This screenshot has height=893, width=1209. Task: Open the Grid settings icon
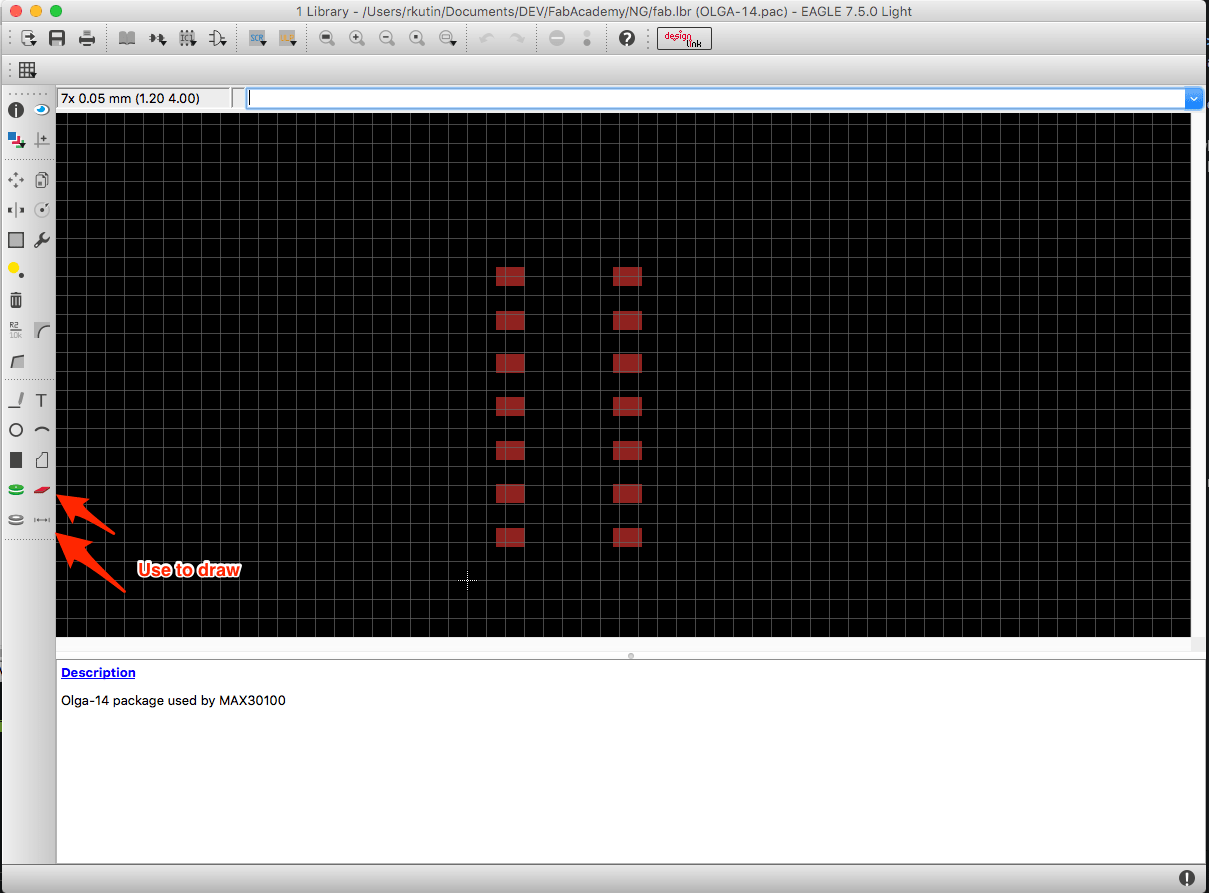coord(27,70)
